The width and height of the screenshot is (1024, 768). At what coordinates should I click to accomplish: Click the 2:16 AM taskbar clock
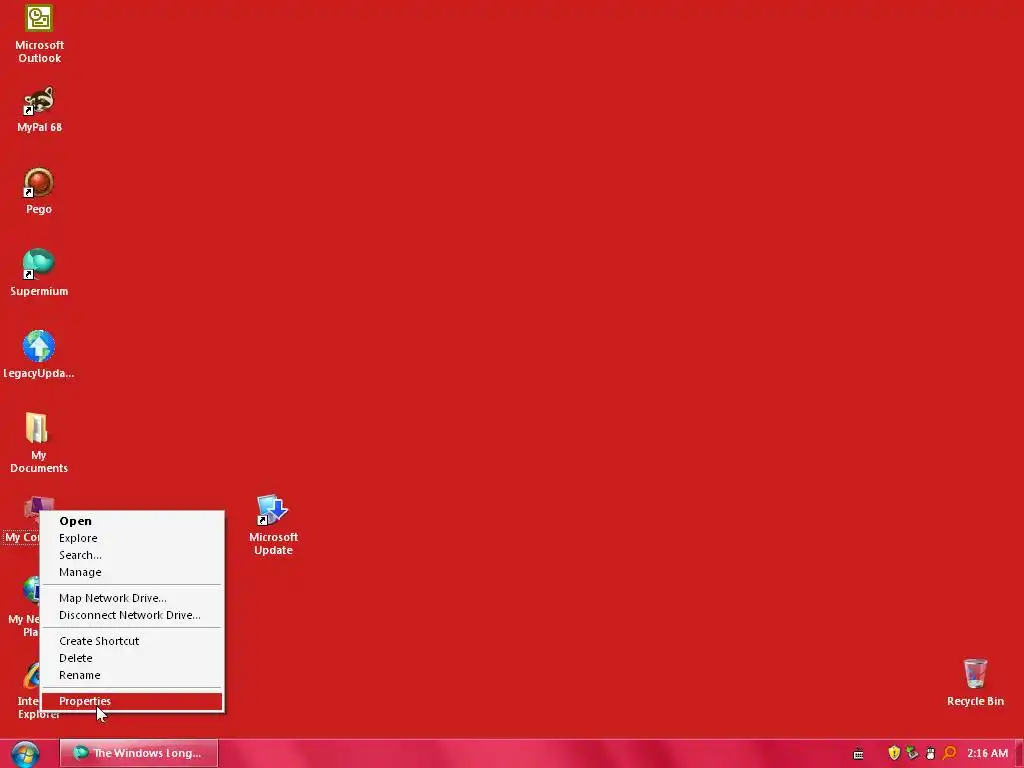(x=987, y=753)
